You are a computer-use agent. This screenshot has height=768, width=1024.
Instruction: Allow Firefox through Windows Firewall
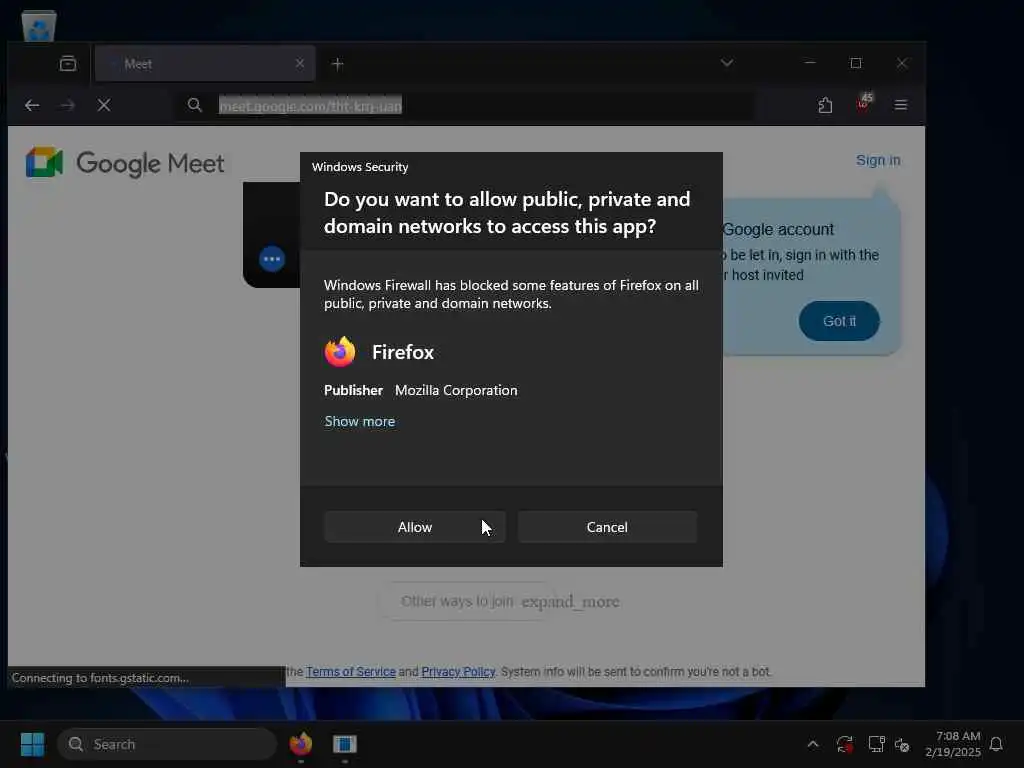point(415,527)
